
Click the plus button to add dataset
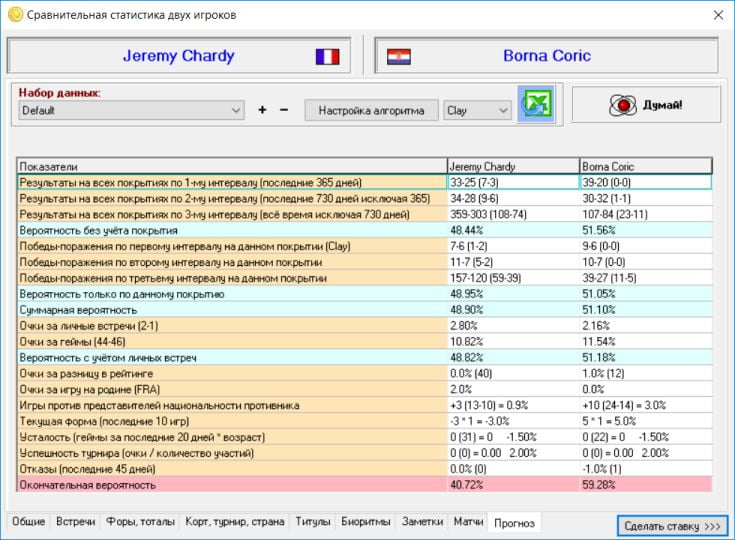(x=262, y=110)
